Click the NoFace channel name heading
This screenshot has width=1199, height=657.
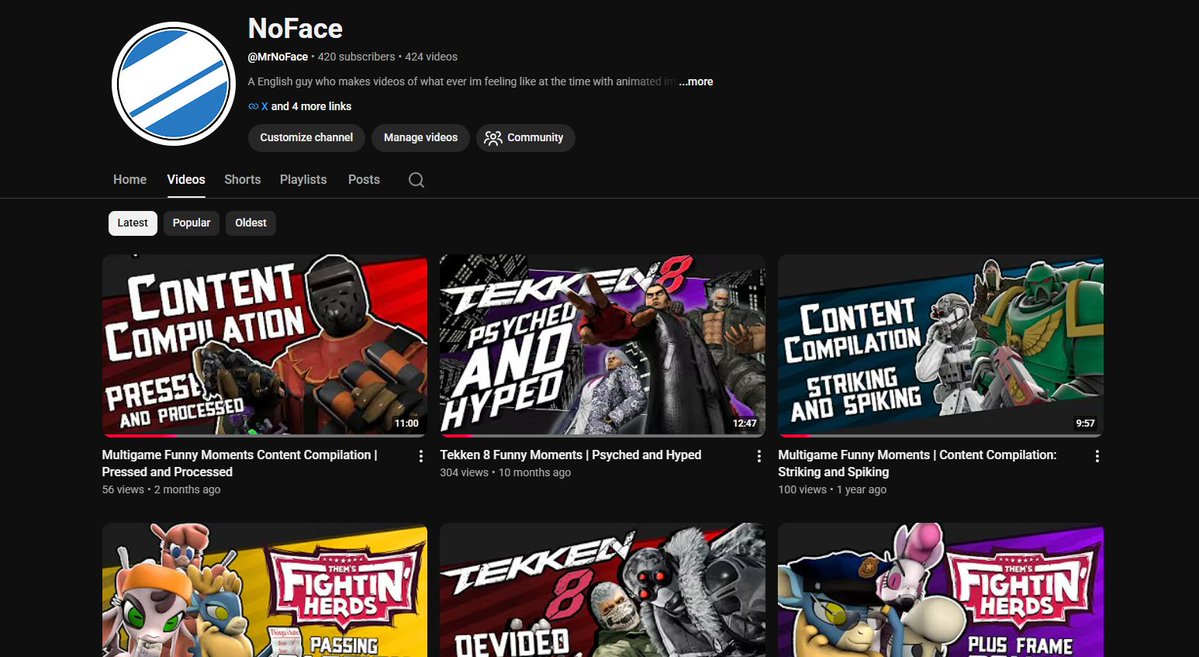pos(295,28)
